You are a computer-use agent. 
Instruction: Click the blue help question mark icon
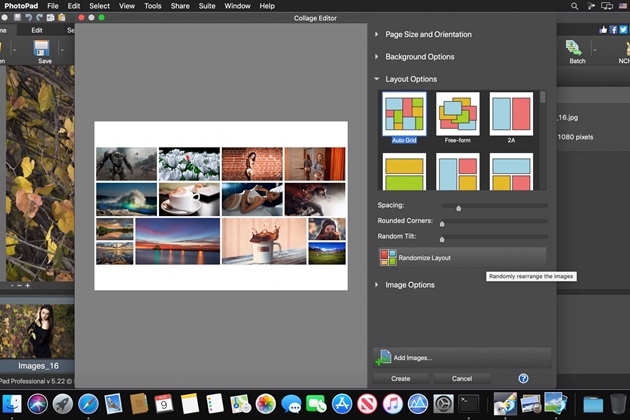coord(523,379)
